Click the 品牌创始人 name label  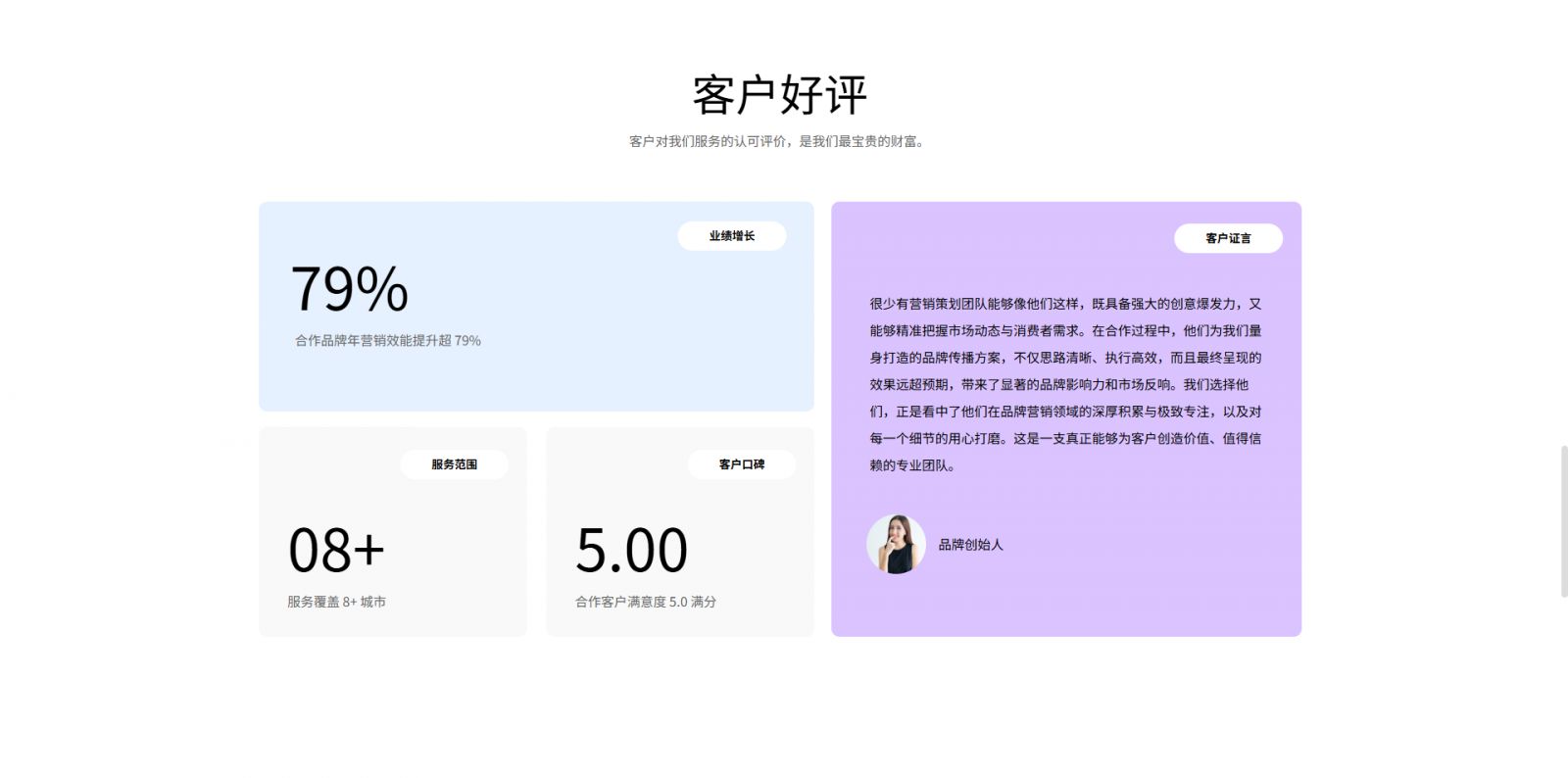(x=970, y=545)
